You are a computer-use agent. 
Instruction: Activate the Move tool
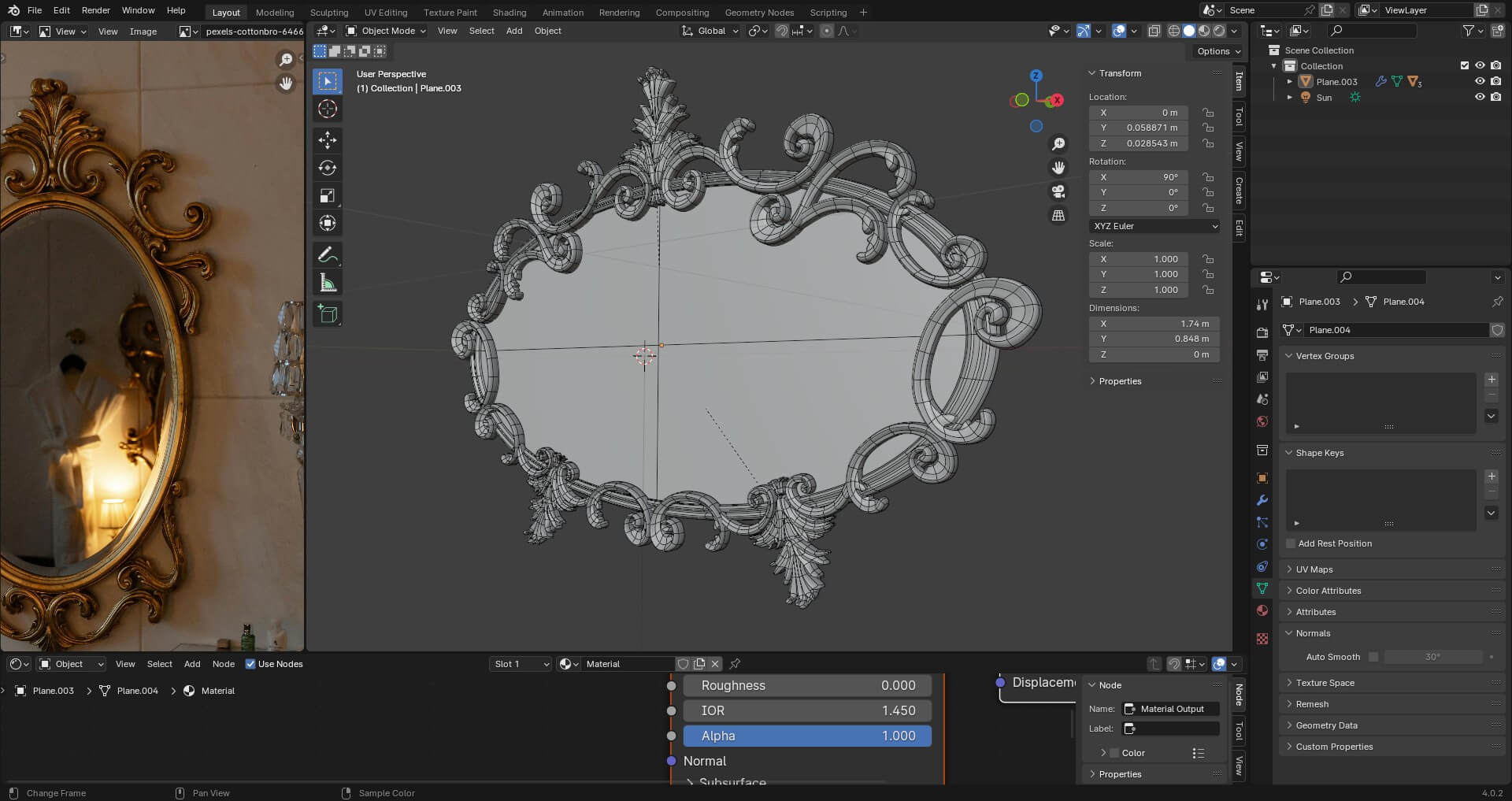tap(328, 140)
